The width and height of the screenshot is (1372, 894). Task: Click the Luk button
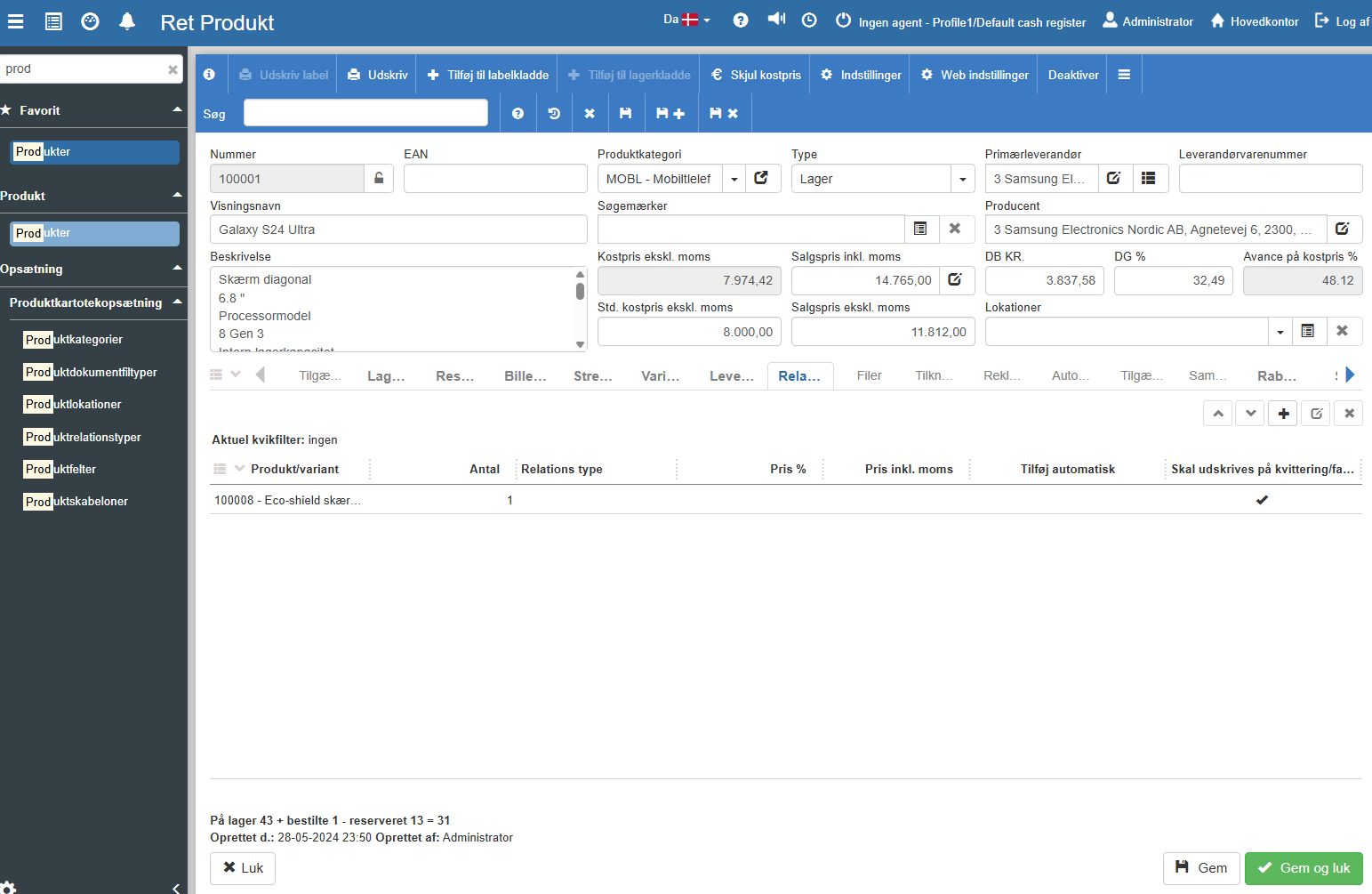(243, 868)
